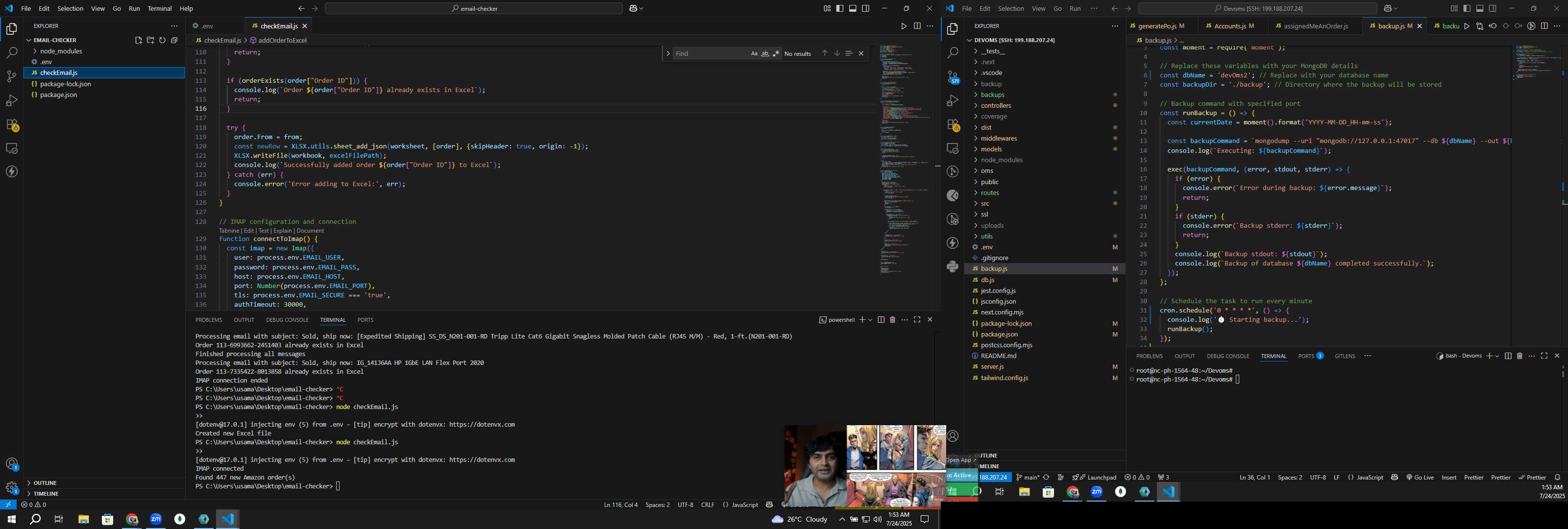1568x529 pixels.
Task: Expand middlewares folder in Devoms explorer
Action: click(1045, 139)
